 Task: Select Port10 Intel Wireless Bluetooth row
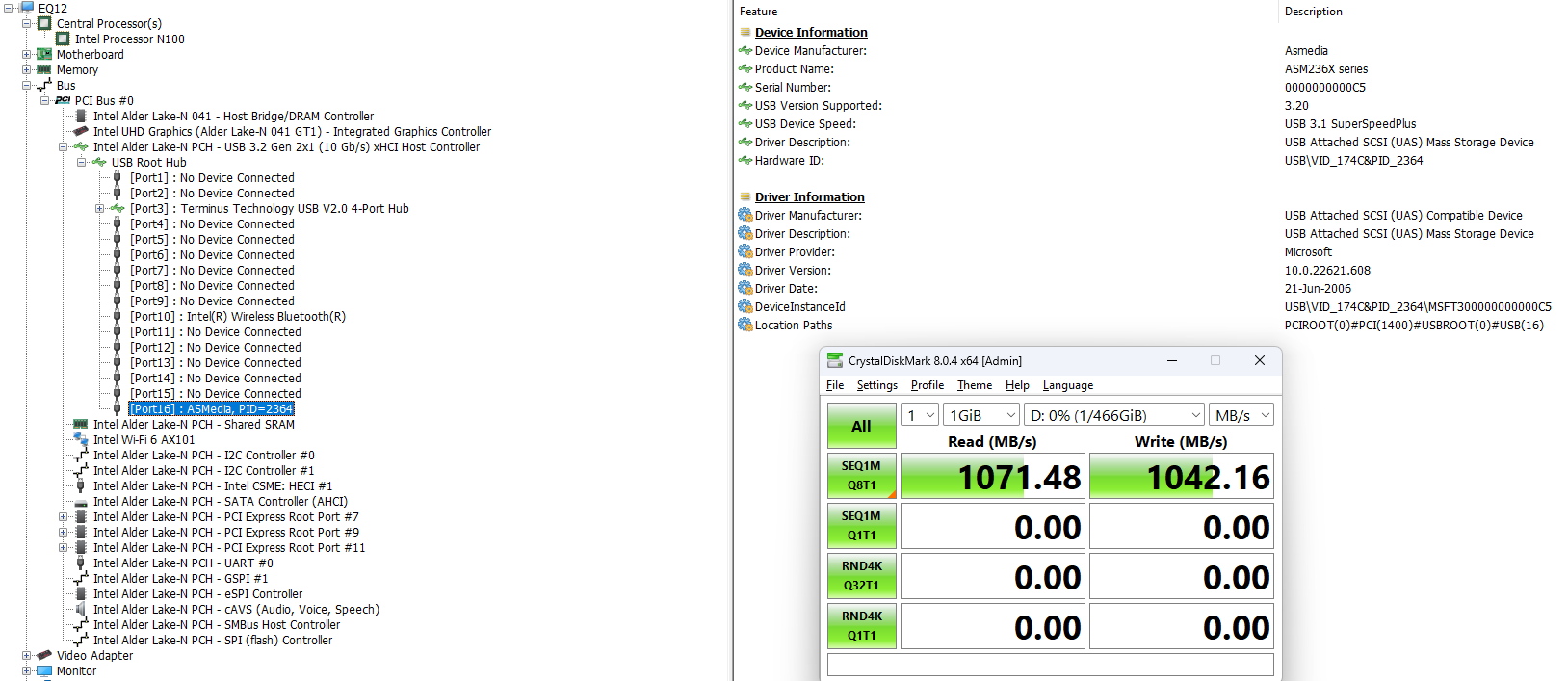[238, 316]
